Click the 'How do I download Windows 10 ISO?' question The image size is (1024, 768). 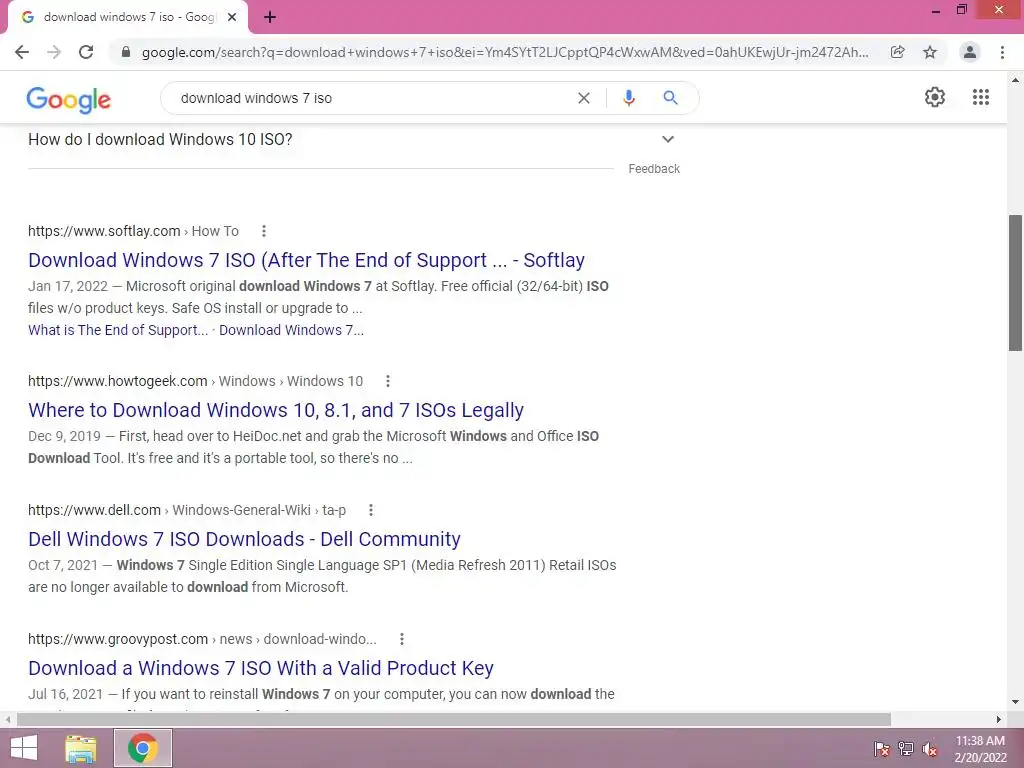tap(160, 139)
